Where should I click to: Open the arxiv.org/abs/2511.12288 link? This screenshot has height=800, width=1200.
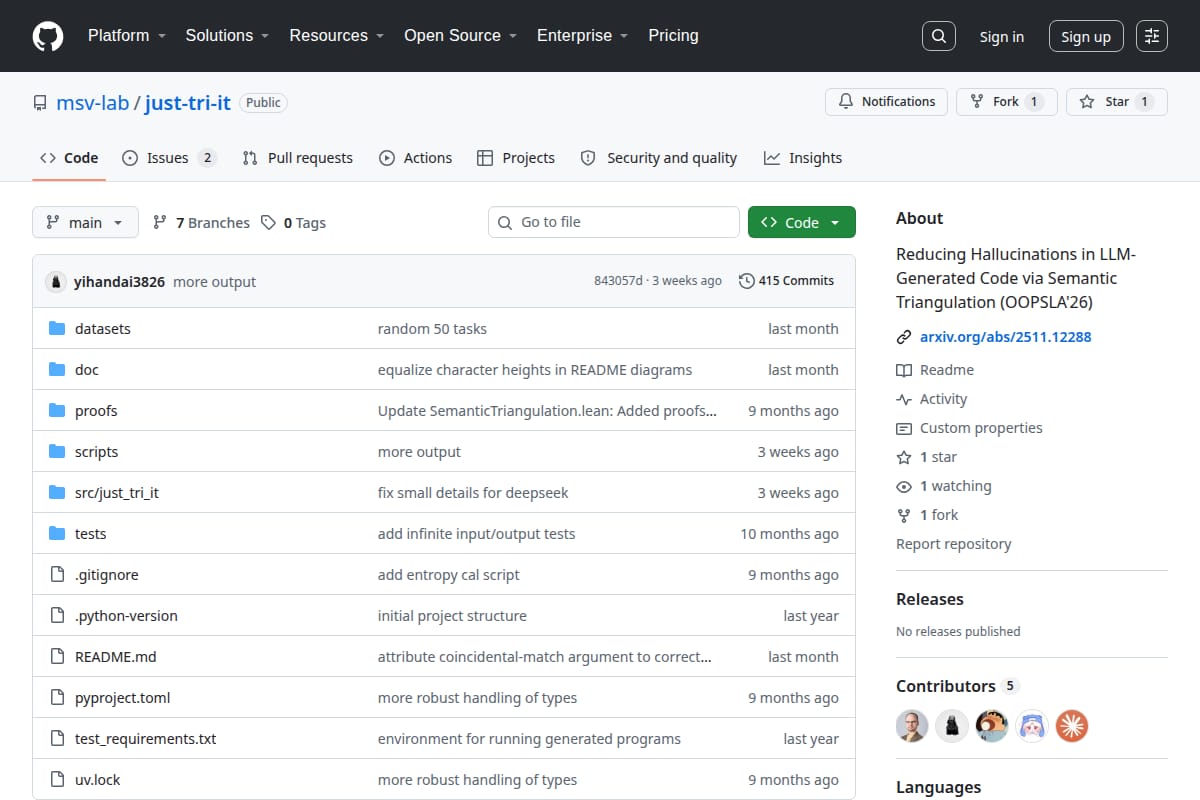(x=1005, y=337)
